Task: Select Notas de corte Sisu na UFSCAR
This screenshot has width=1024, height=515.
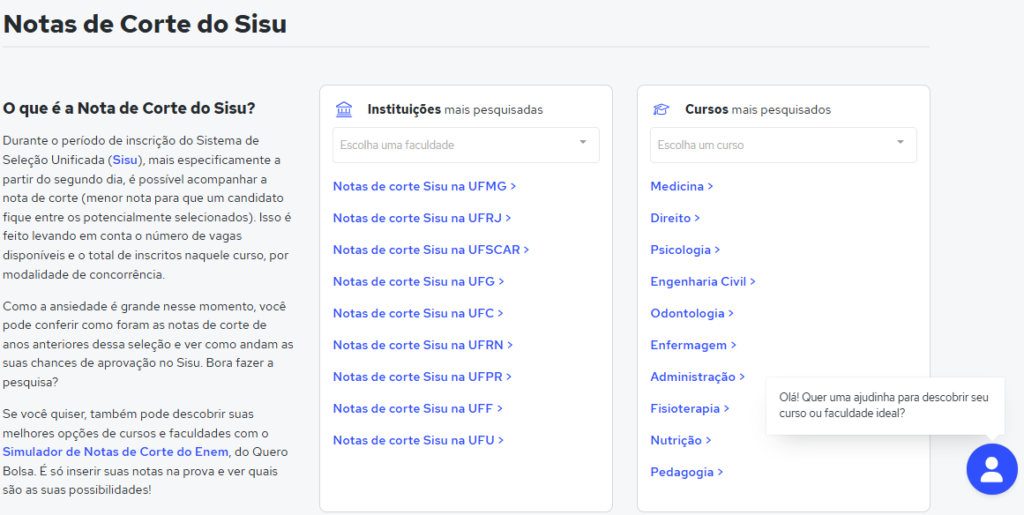Action: coord(431,250)
